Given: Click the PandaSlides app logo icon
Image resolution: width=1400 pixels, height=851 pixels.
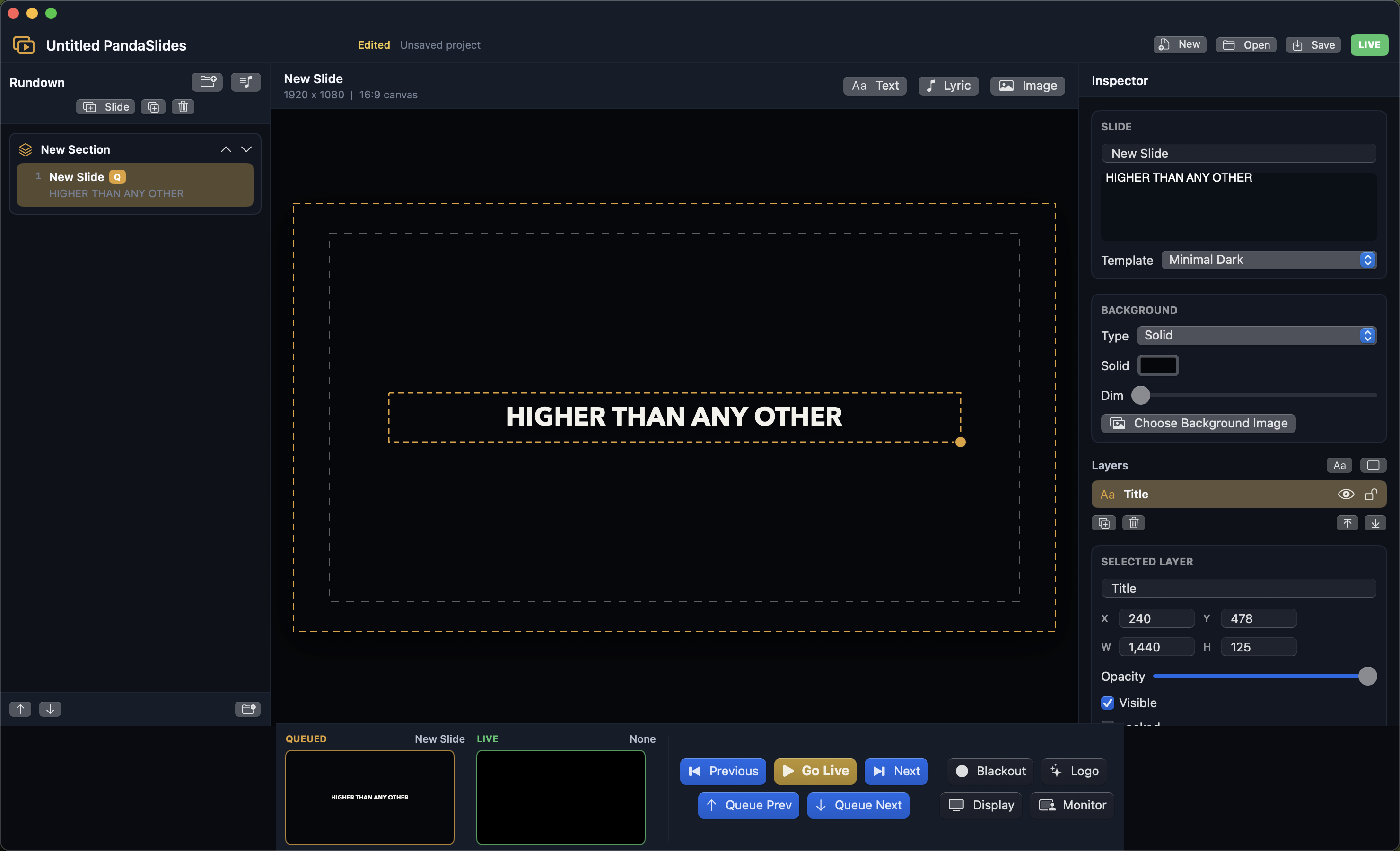Looking at the screenshot, I should [23, 45].
